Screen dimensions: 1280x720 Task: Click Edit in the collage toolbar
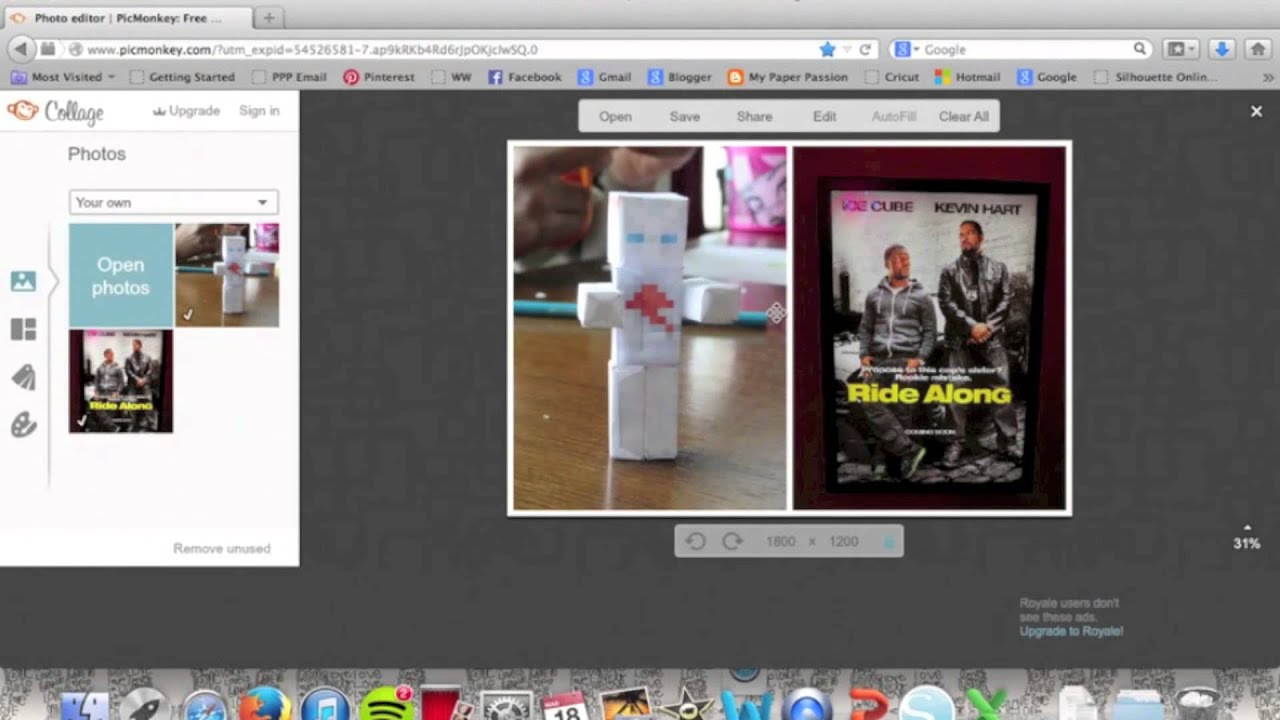[x=824, y=116]
